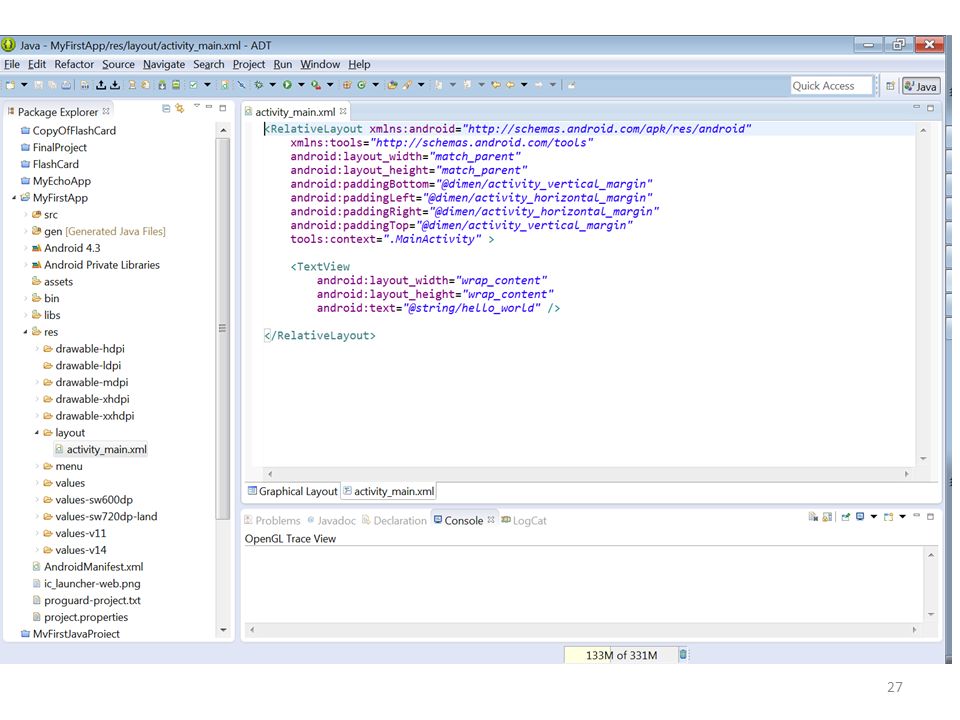Click the Debug bug toolbar icon

(259, 85)
